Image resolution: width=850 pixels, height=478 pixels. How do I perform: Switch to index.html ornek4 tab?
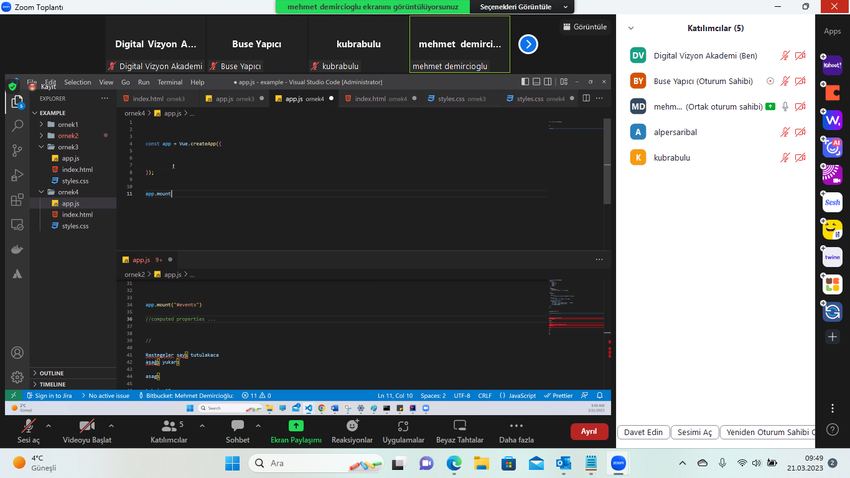[380, 99]
